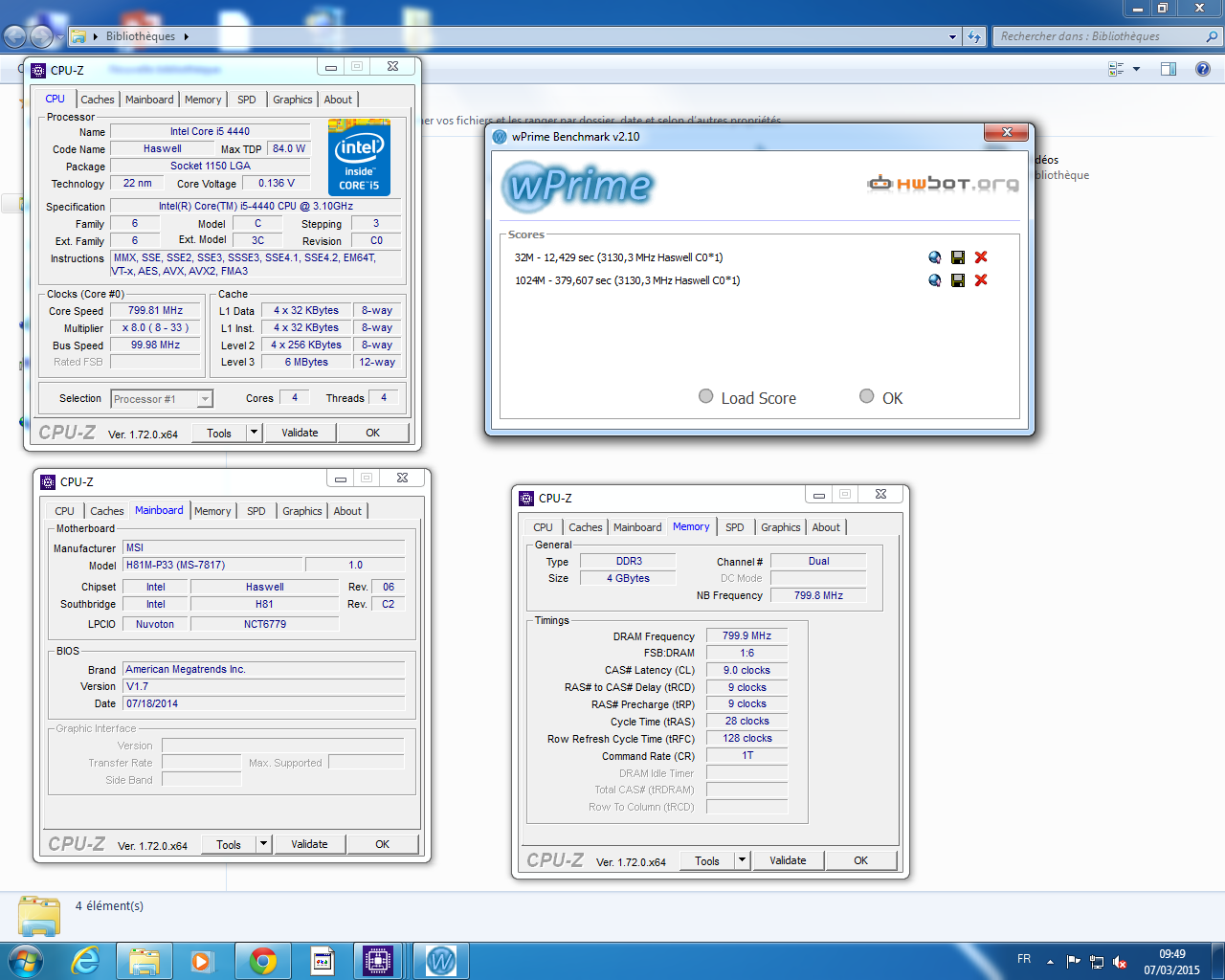This screenshot has width=1225, height=980.
Task: Open the Explorer address bar dropdown
Action: 952,36
